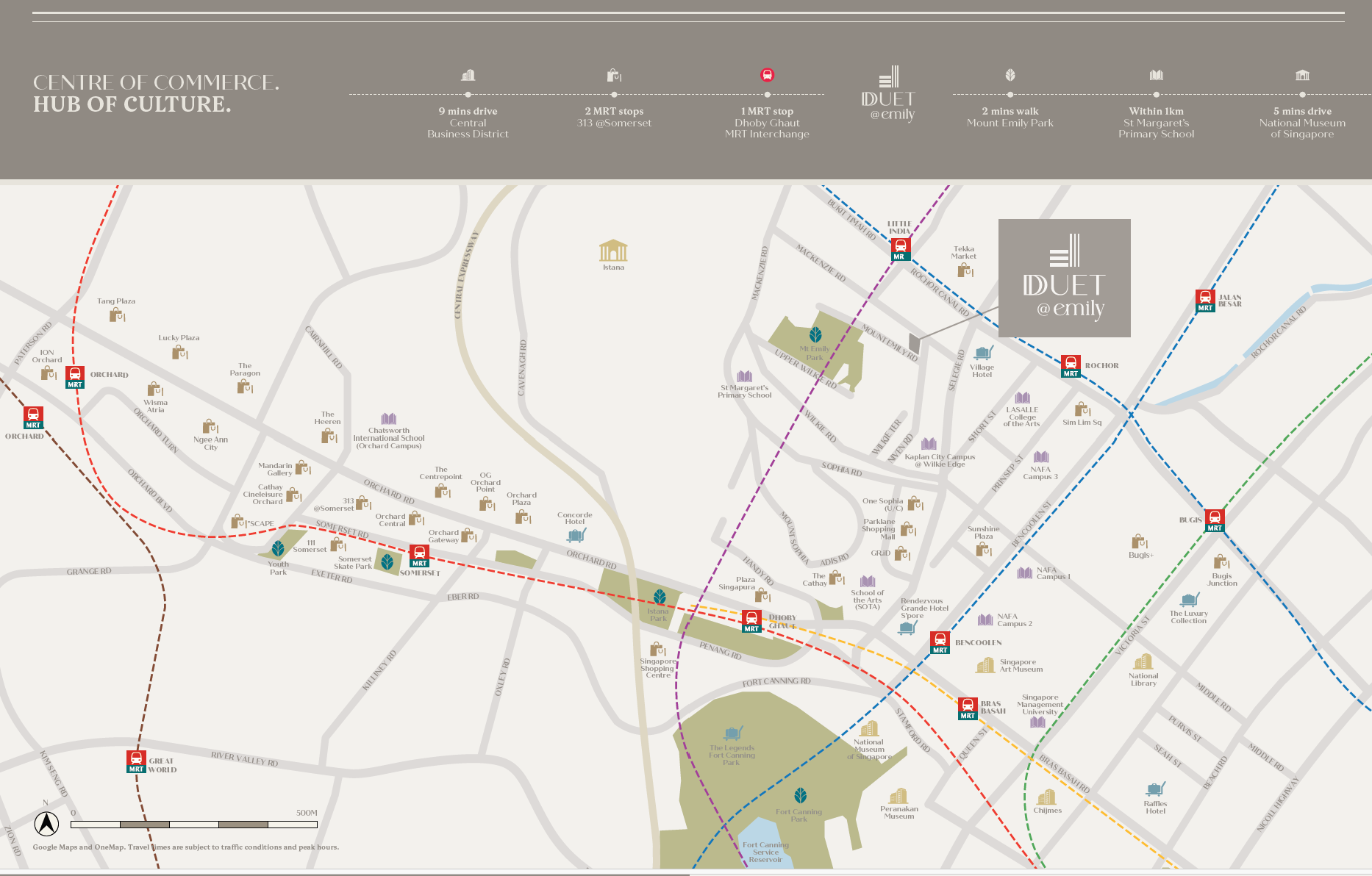Click '5 mins drive National Museum' text
1372x876 pixels.
click(1302, 123)
